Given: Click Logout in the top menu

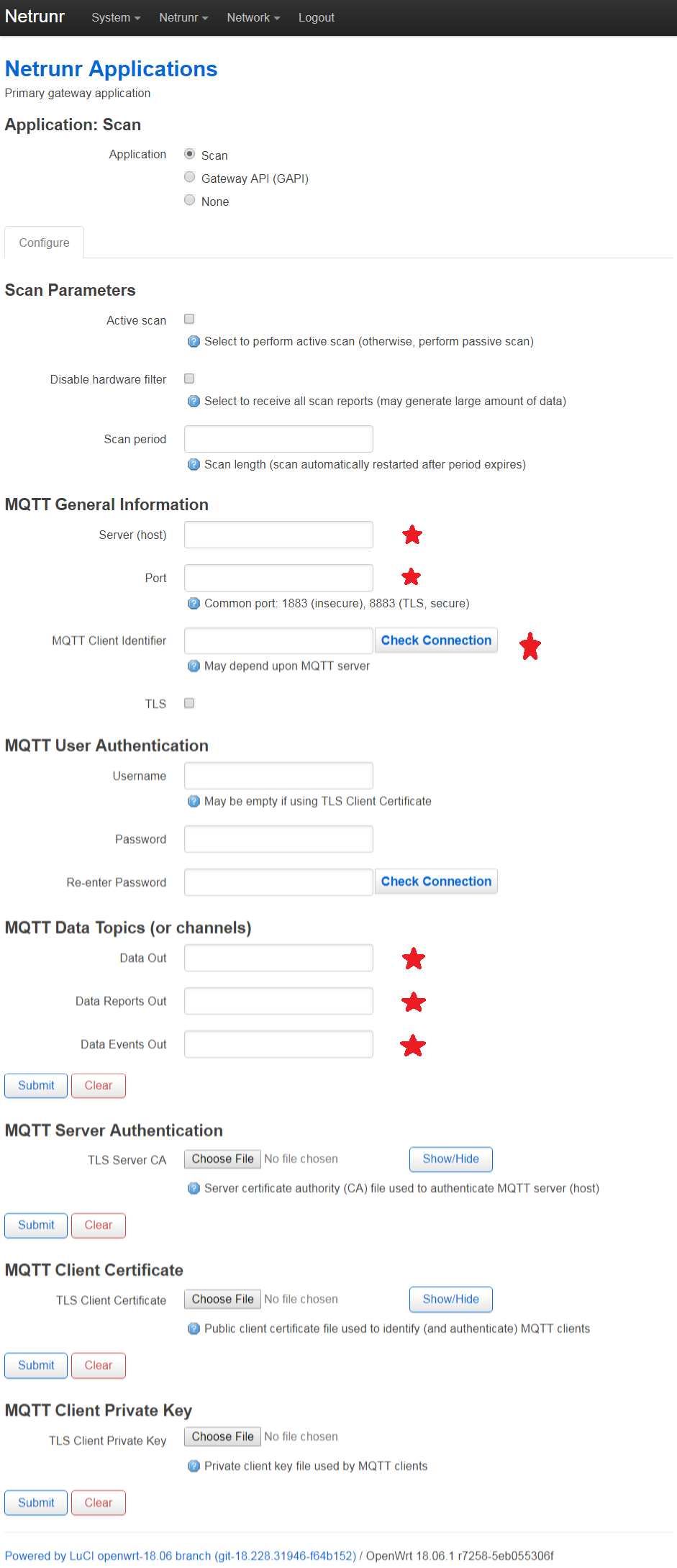Looking at the screenshot, I should (x=317, y=18).
